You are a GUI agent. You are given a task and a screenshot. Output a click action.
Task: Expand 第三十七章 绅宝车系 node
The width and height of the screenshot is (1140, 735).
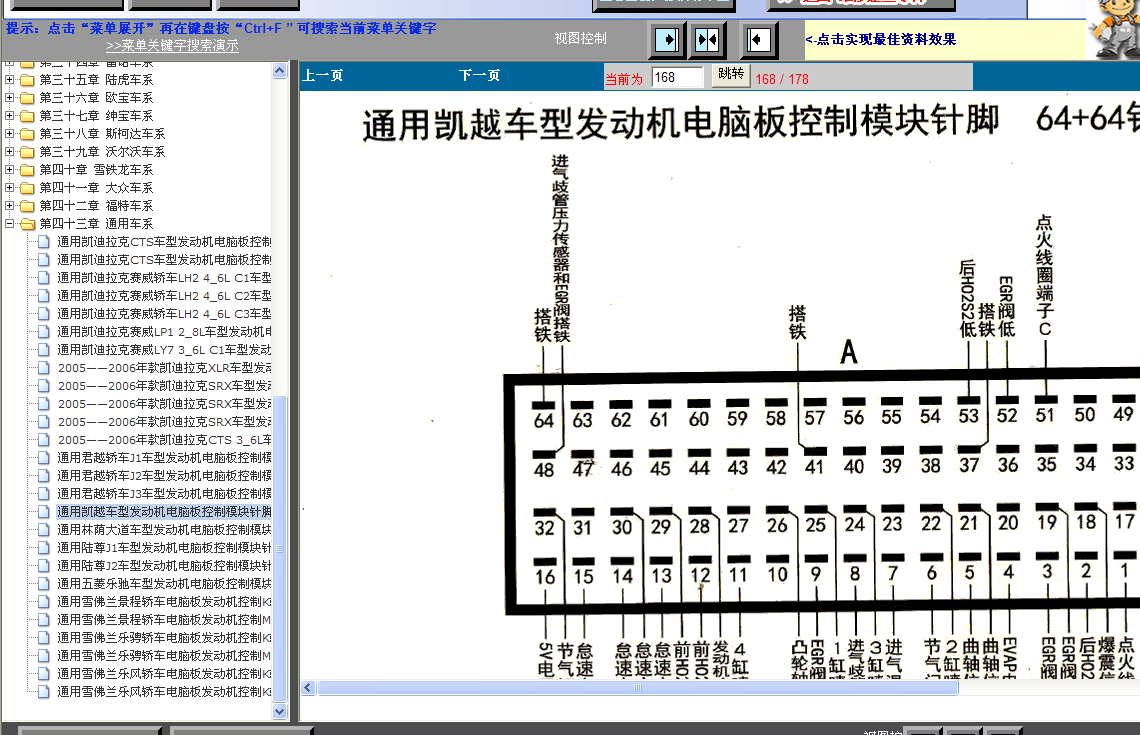pyautogui.click(x=9, y=116)
